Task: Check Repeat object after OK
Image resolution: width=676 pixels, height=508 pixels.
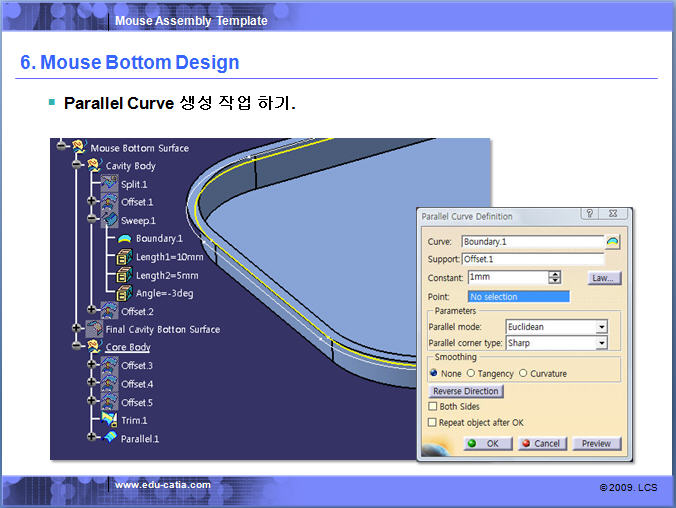Action: [x=433, y=423]
